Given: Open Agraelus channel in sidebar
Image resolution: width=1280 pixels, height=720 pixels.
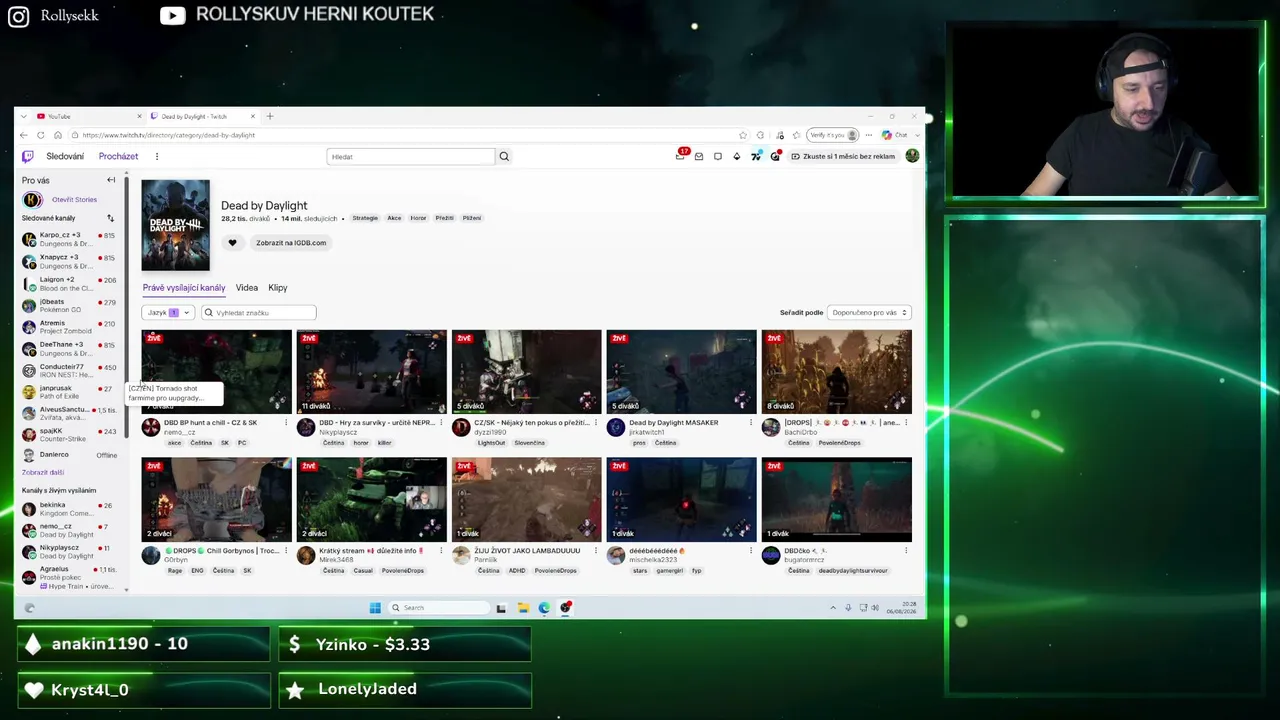Looking at the screenshot, I should (x=70, y=577).
